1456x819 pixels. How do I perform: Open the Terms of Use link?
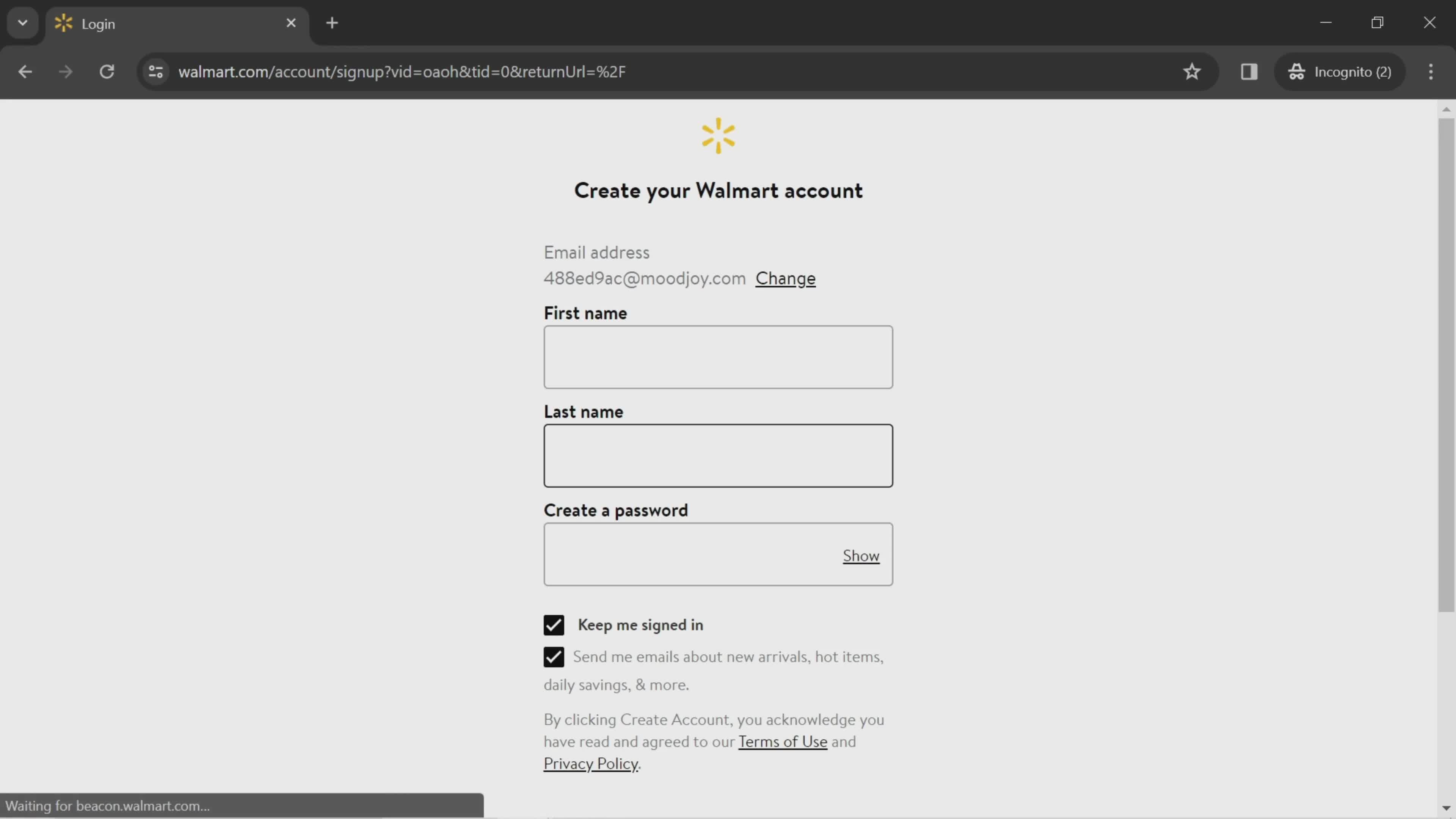coord(783,742)
